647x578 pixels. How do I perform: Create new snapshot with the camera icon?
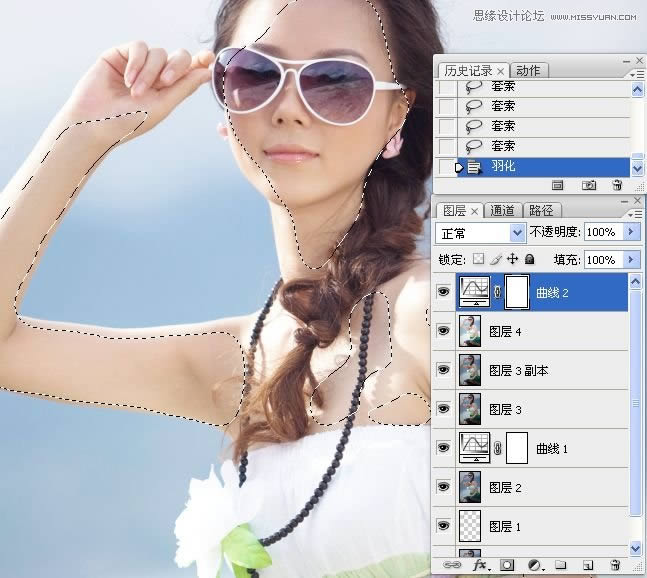(589, 185)
